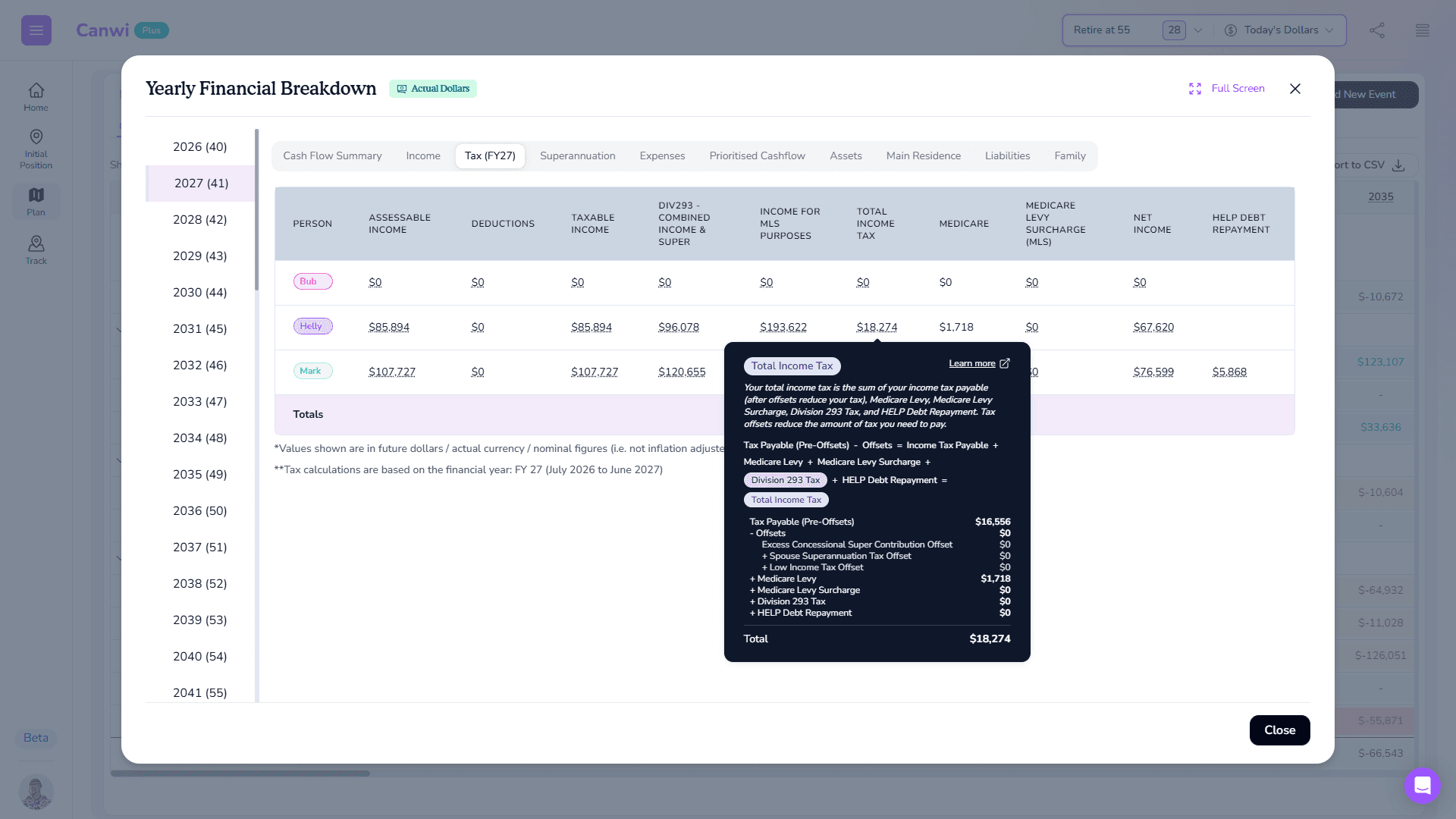Screen dimensions: 1456x819
Task: Select Helly's person badge
Action: click(x=312, y=326)
